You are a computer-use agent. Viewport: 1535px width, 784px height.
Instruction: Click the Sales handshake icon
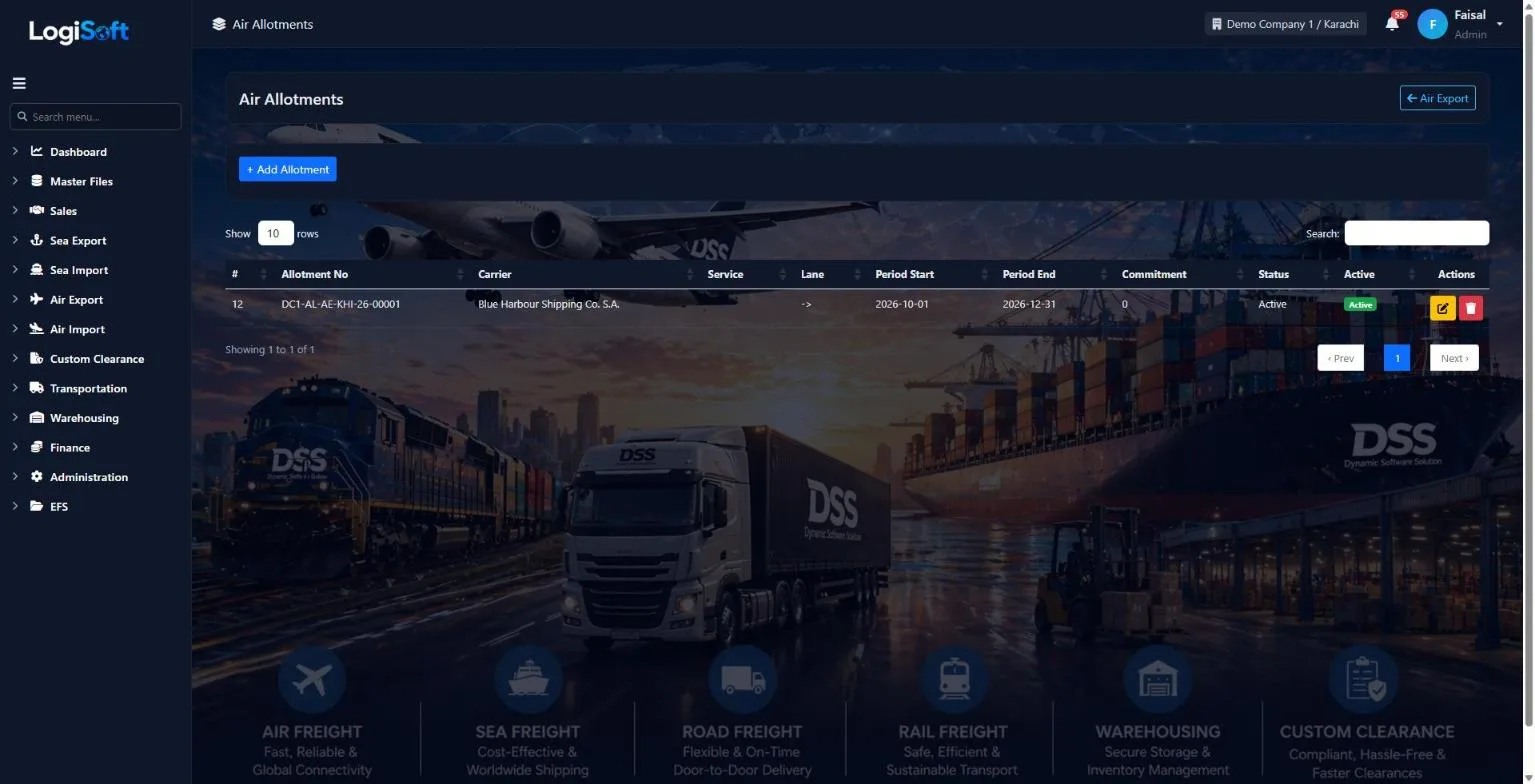37,211
